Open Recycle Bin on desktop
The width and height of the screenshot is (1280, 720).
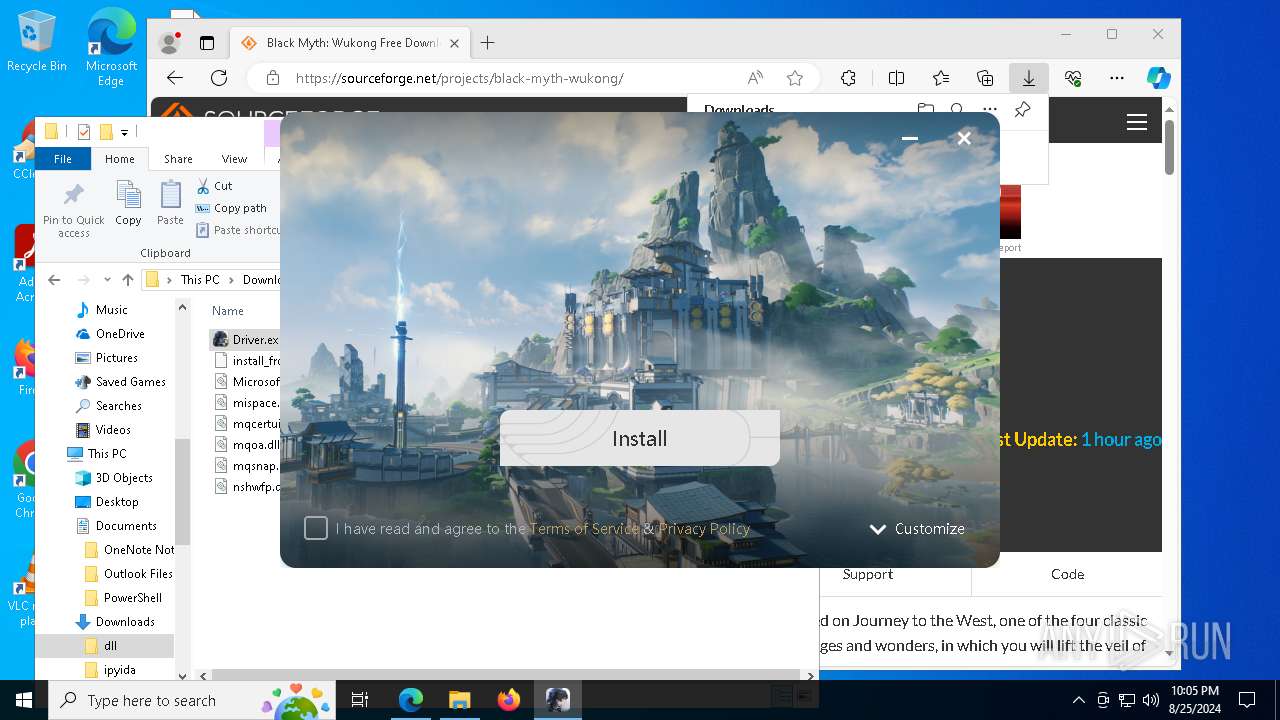coord(36,40)
